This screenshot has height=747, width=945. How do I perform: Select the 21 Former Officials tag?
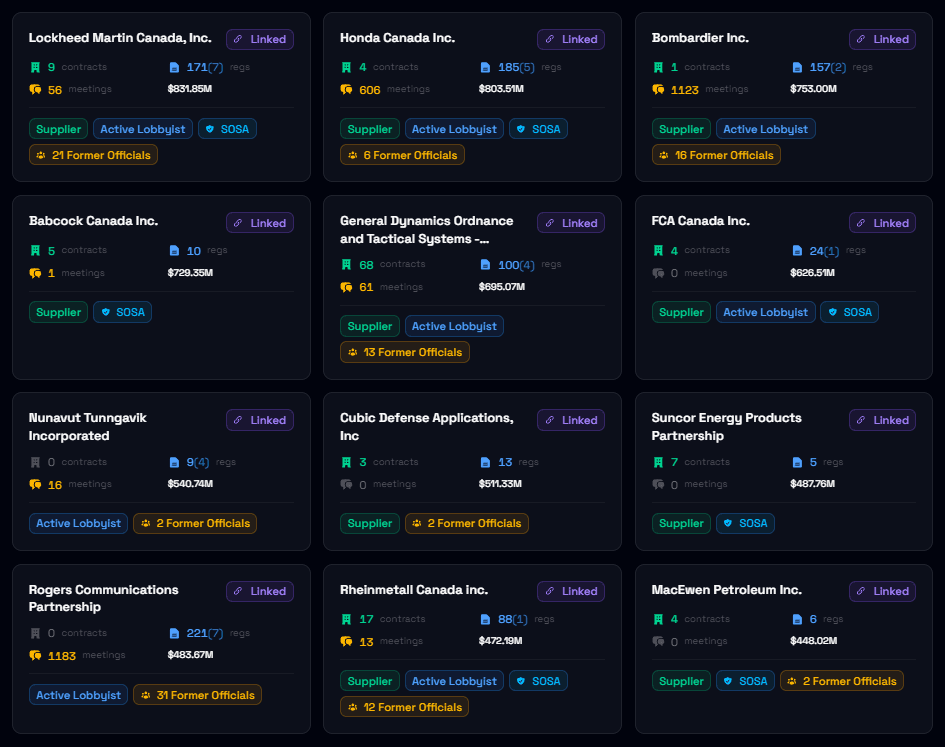93,155
